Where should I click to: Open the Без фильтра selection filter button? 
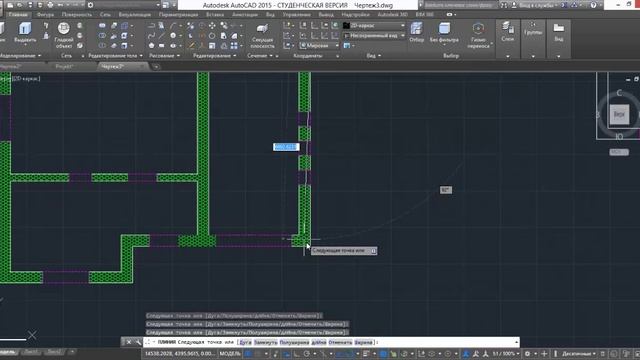(444, 32)
